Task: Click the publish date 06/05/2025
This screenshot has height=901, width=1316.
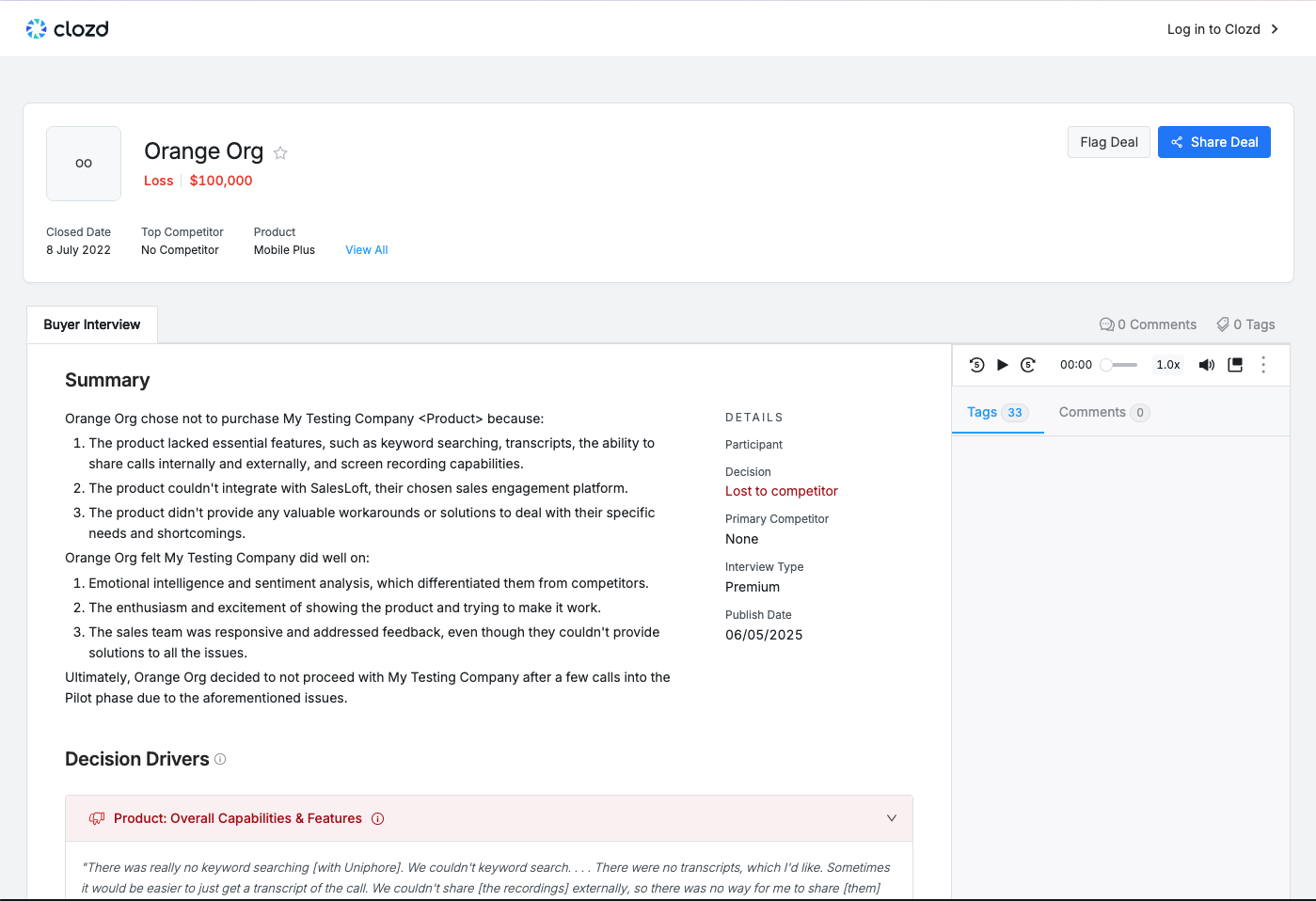Action: (764, 635)
